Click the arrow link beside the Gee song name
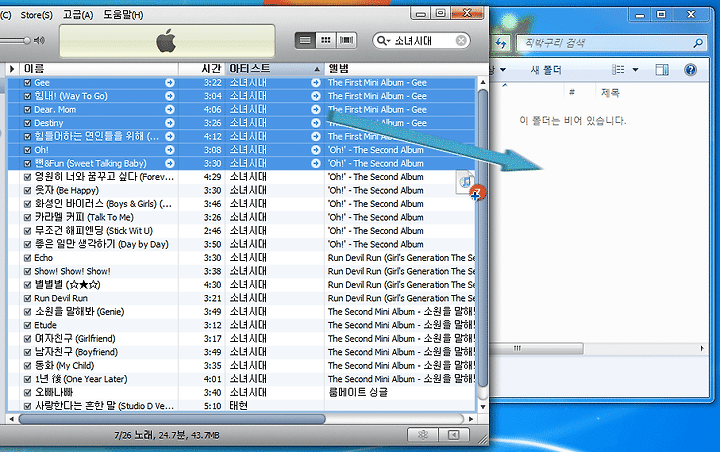The height and width of the screenshot is (452, 720). click(170, 83)
